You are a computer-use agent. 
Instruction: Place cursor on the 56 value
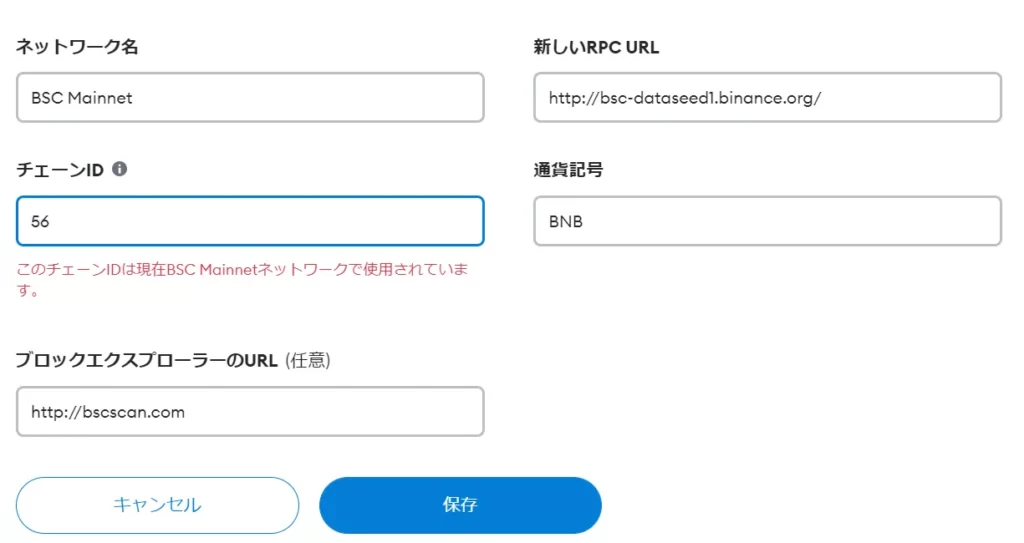tap(40, 222)
